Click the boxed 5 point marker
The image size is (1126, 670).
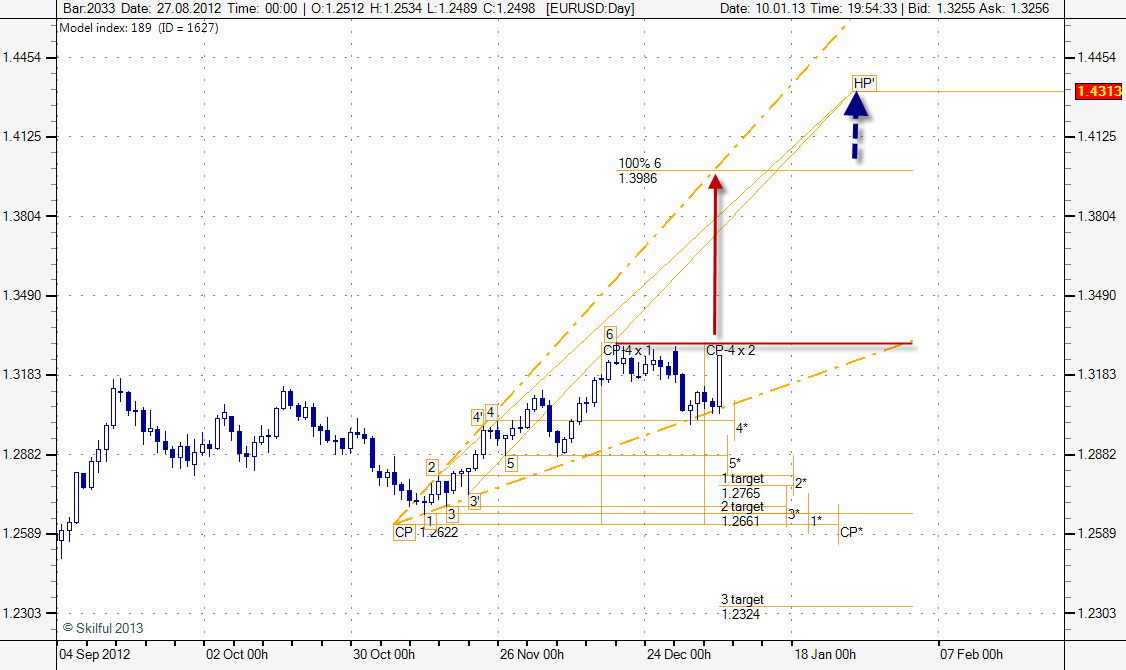click(510, 463)
